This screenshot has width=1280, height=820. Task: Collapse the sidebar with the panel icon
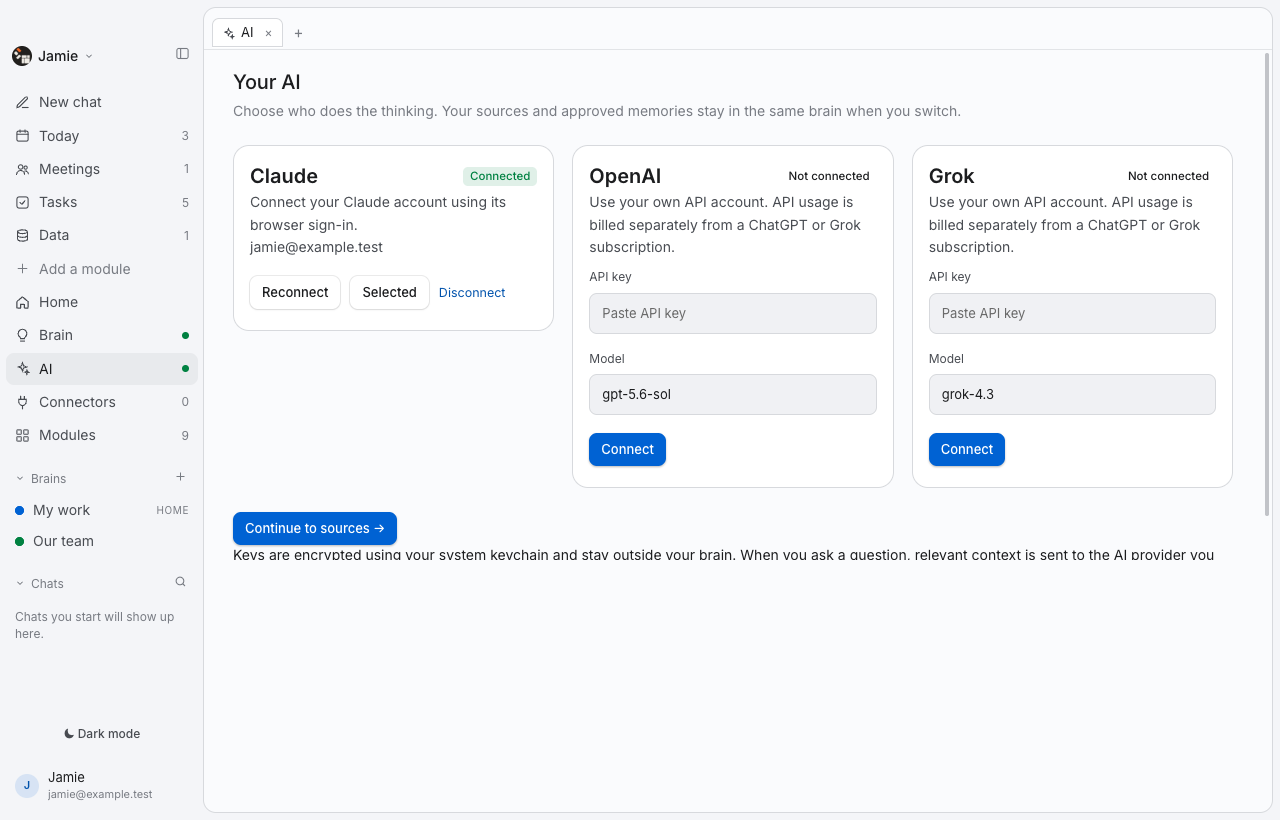tap(182, 54)
